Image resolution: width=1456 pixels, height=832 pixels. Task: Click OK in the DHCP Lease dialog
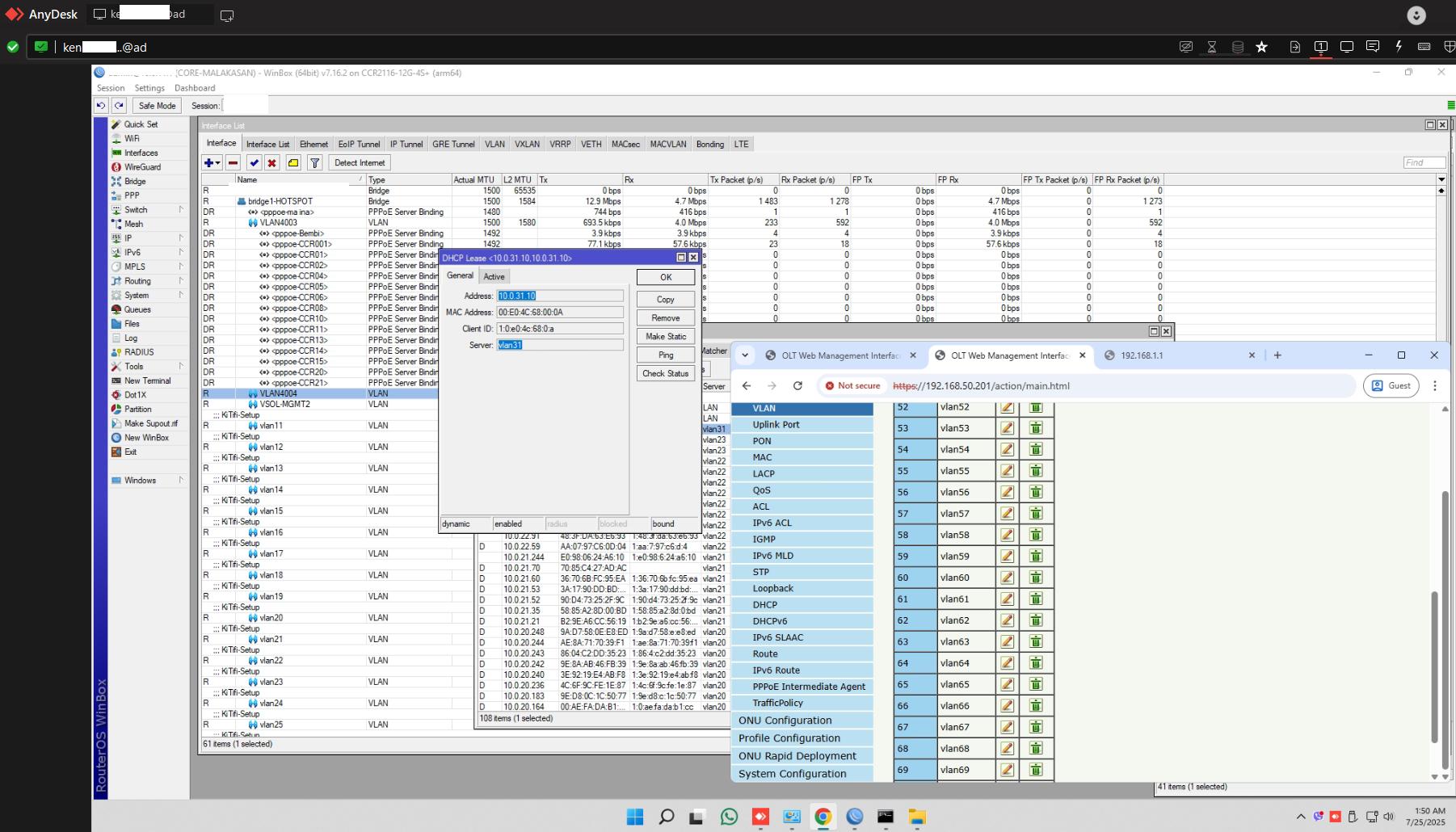tap(666, 277)
